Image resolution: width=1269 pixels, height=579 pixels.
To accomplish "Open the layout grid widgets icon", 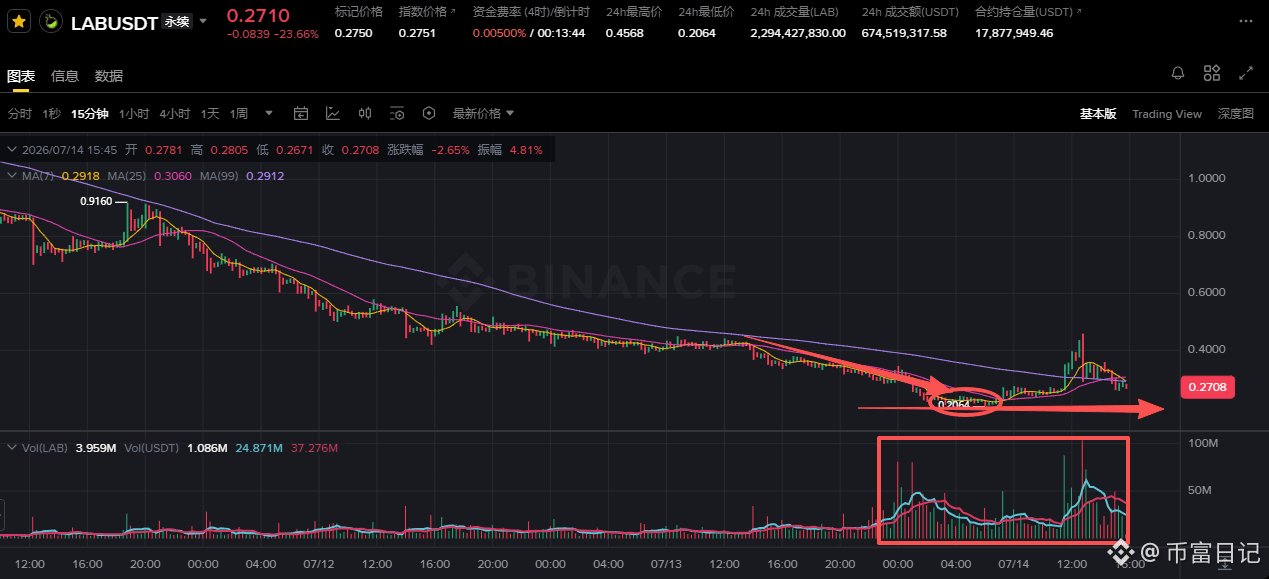I will pos(1212,73).
